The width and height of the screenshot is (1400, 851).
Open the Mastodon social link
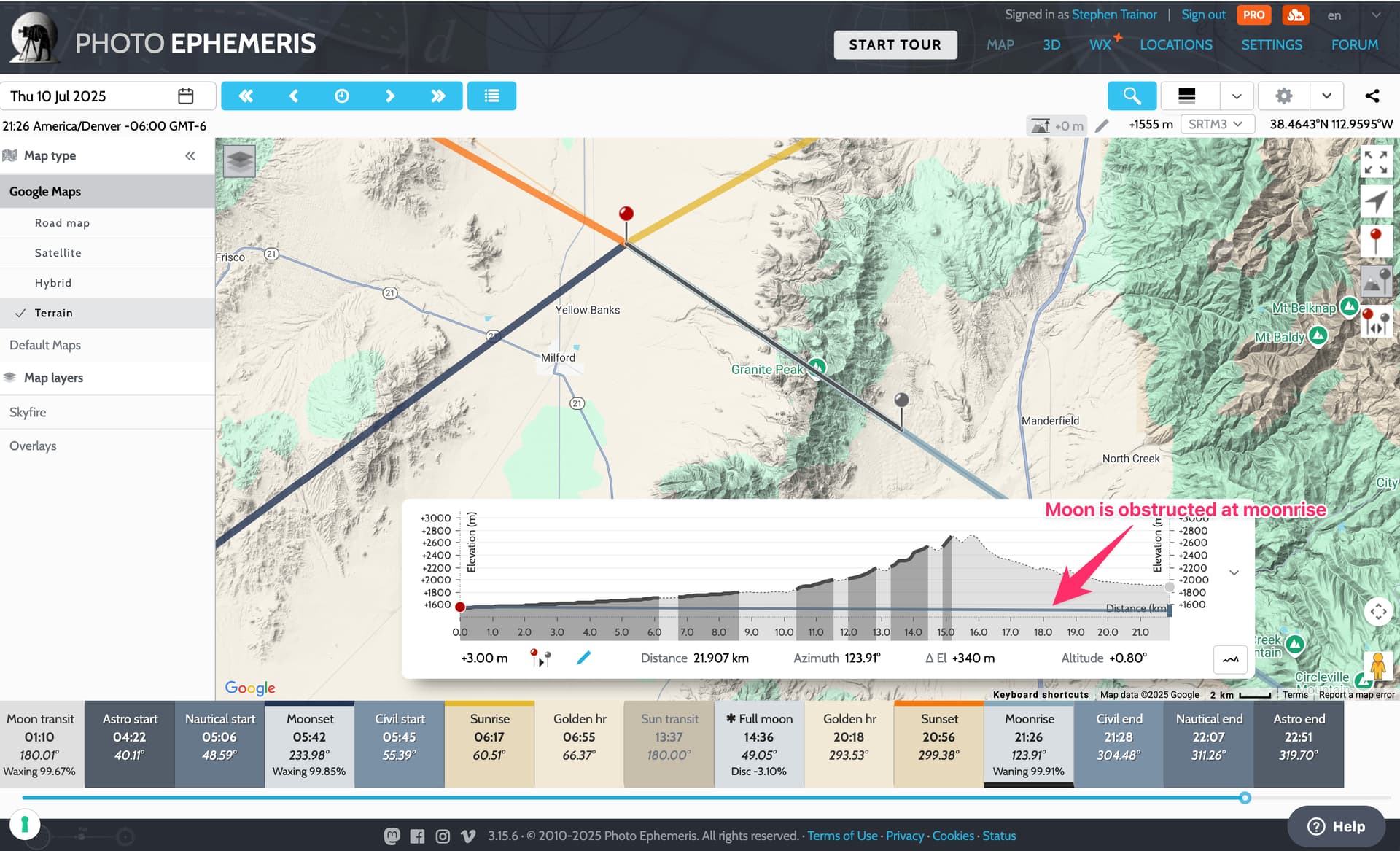coord(392,836)
